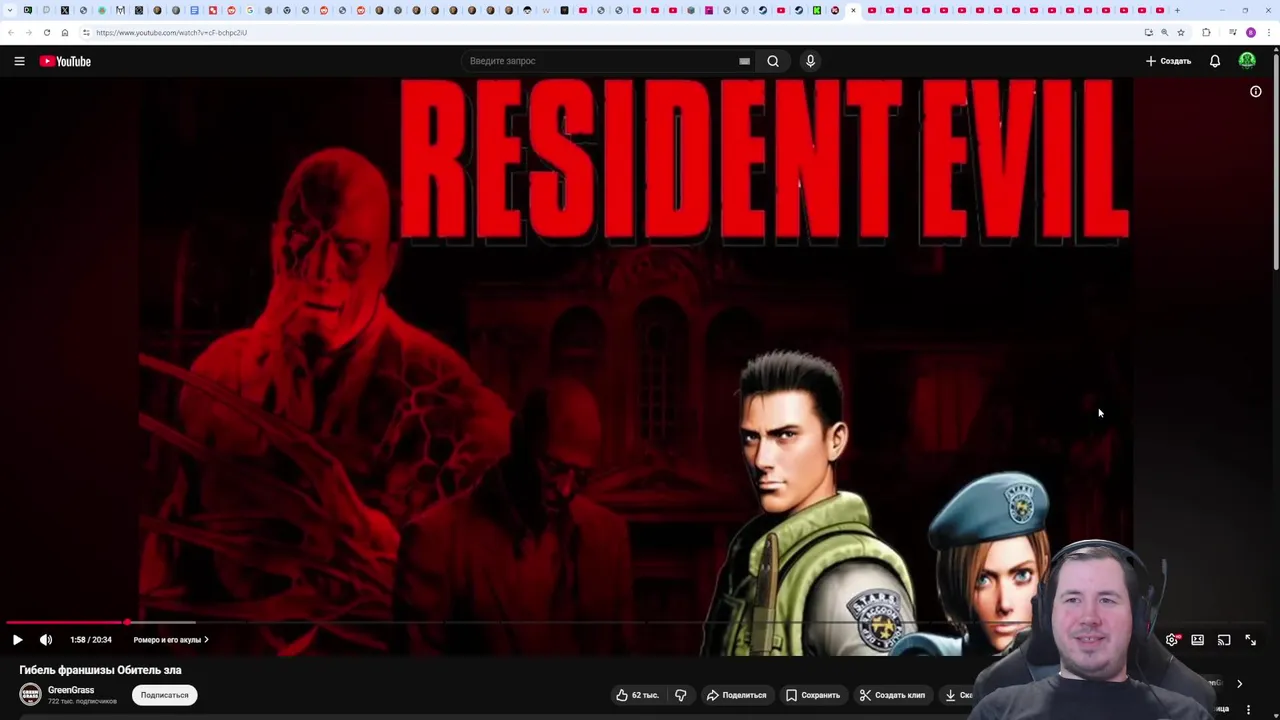Switch to the green K icon tab
Screen dimensions: 1280x720
816,10
